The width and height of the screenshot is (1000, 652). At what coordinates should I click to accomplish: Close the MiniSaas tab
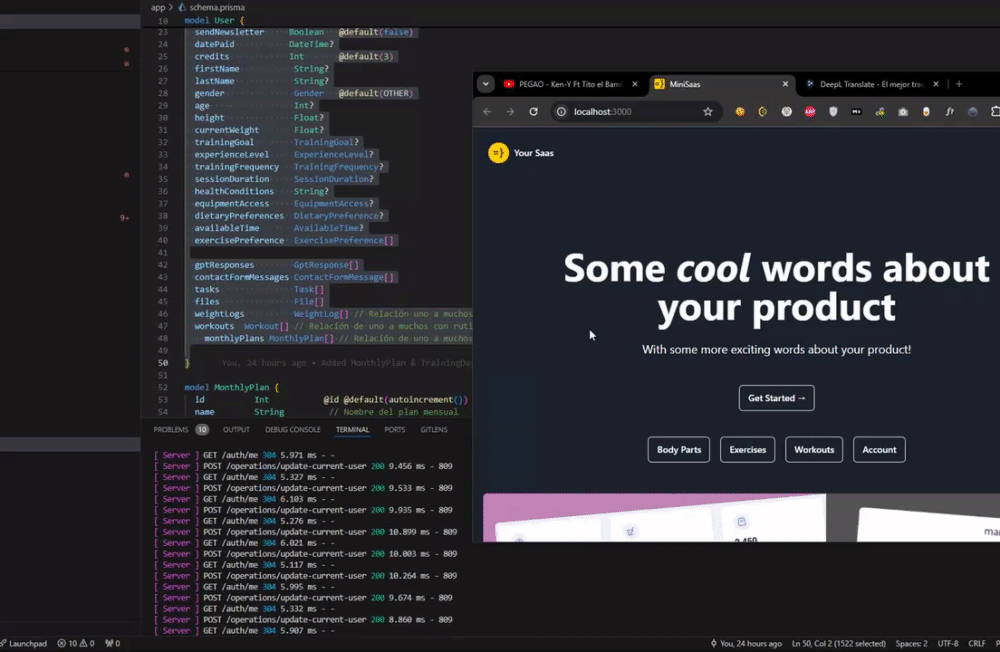point(785,84)
